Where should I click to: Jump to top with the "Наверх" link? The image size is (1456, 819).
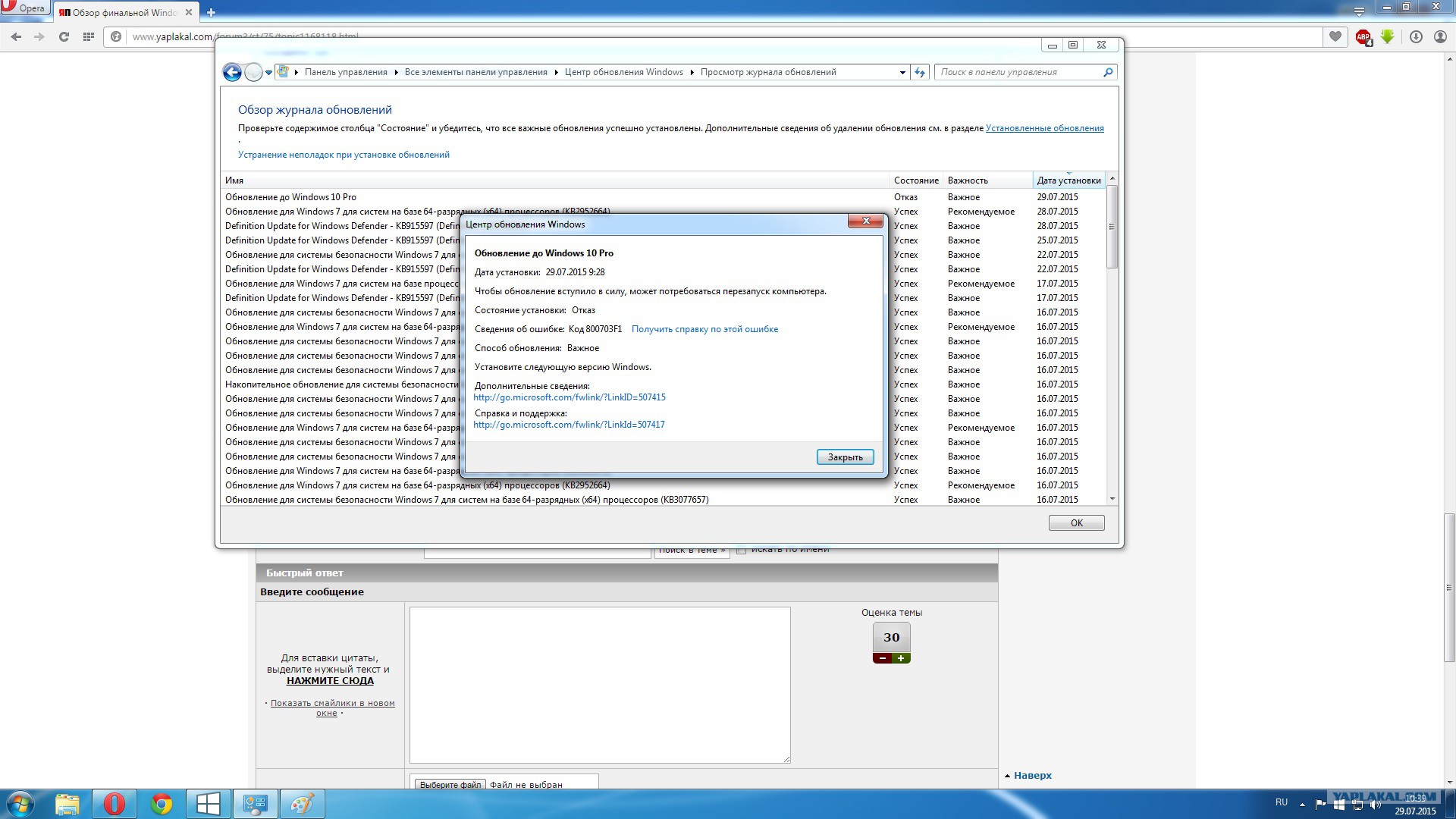(1032, 776)
